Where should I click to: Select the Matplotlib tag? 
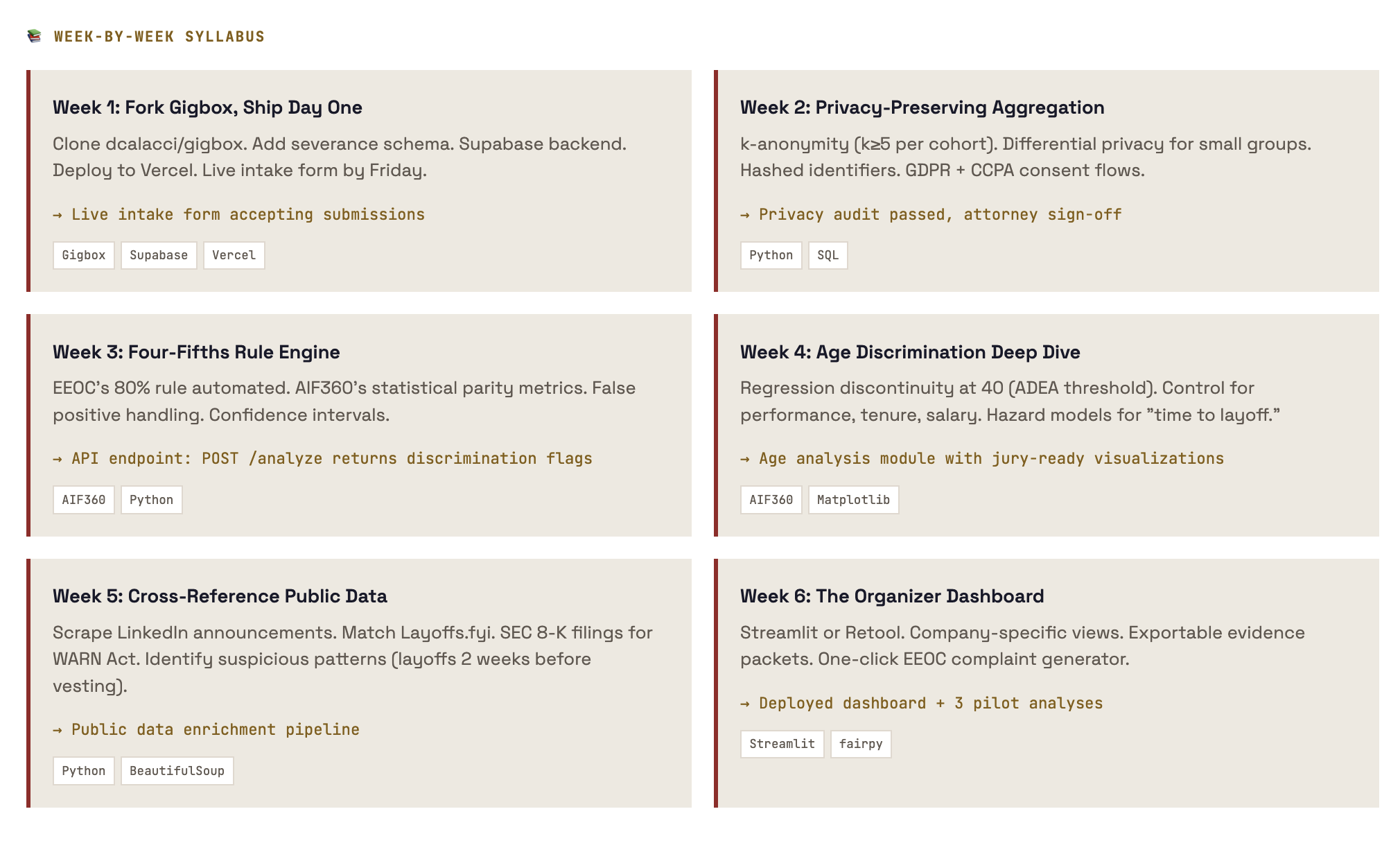click(x=853, y=500)
